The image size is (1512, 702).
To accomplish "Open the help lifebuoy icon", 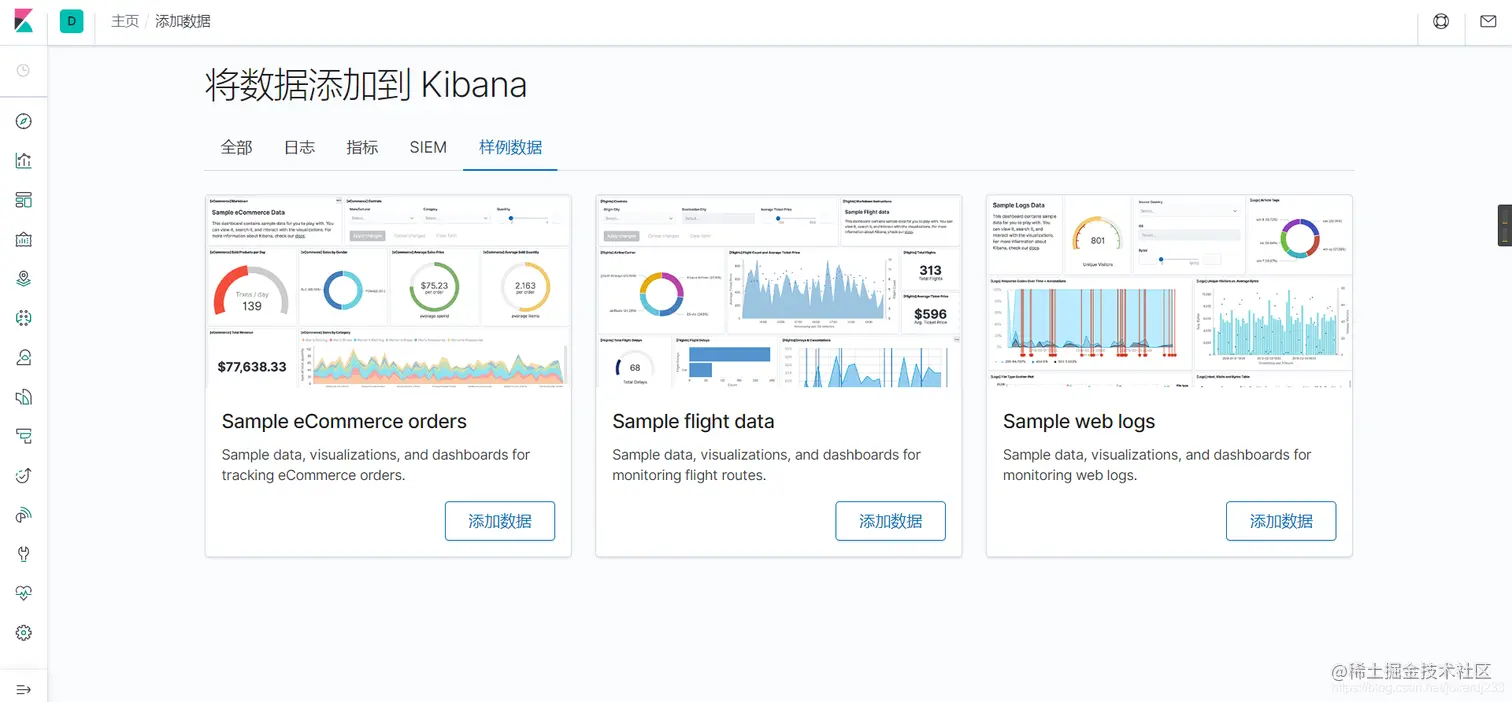I will pyautogui.click(x=1441, y=21).
